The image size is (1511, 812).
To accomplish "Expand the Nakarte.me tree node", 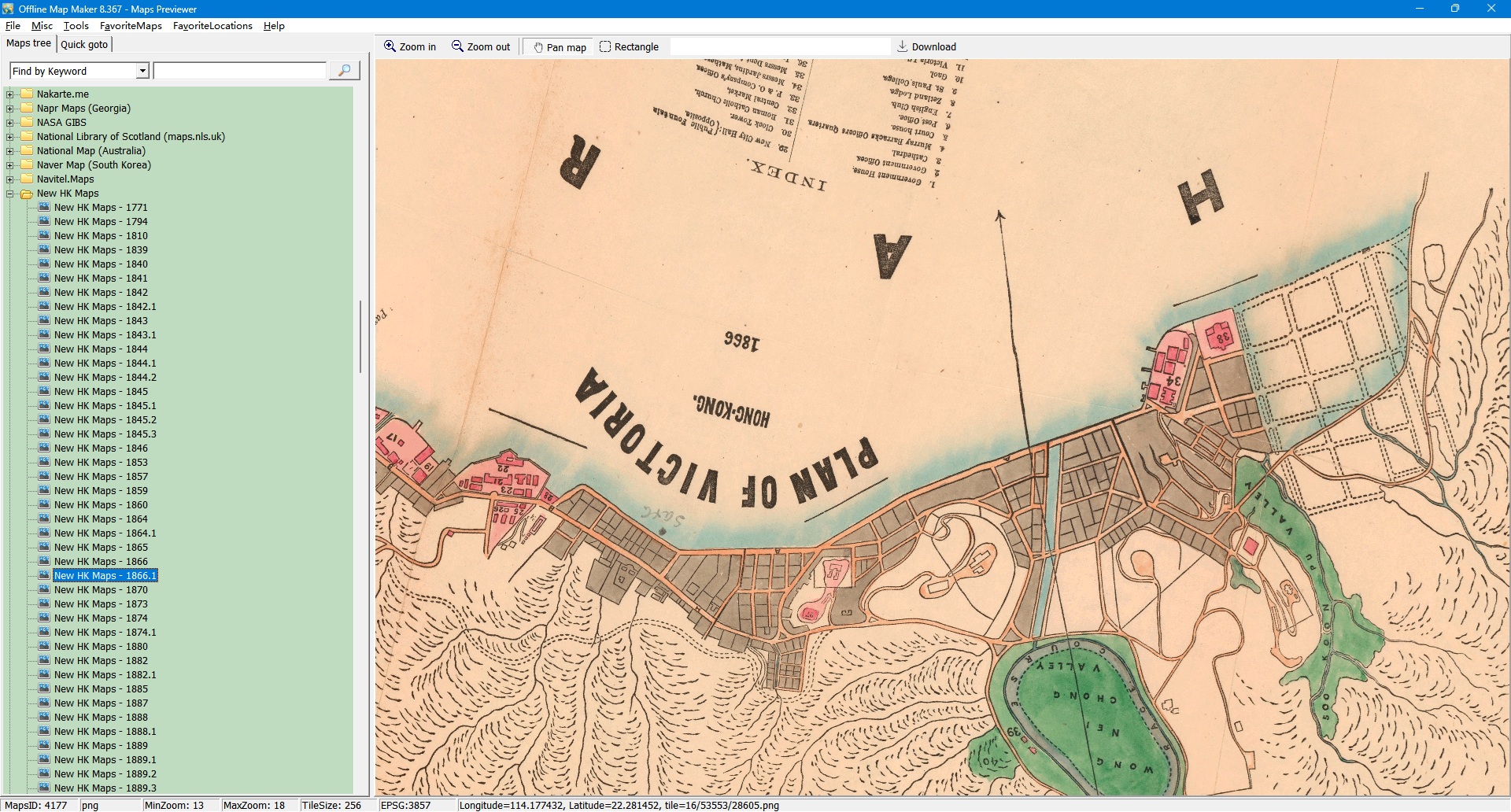I will (x=10, y=94).
